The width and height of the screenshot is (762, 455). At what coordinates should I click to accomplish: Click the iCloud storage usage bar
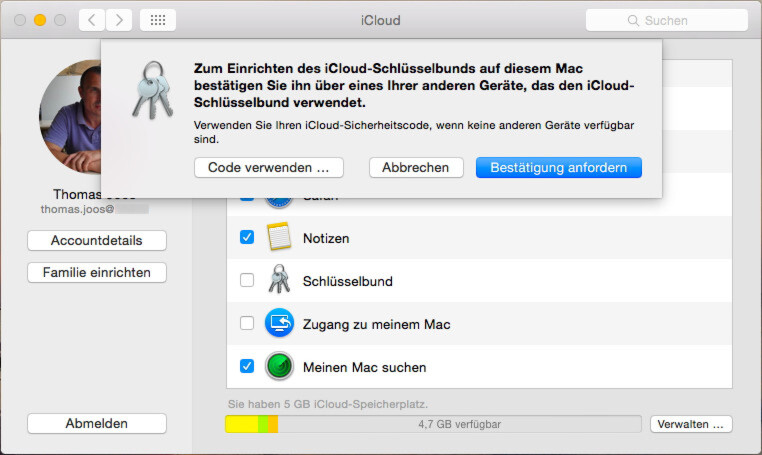click(433, 424)
